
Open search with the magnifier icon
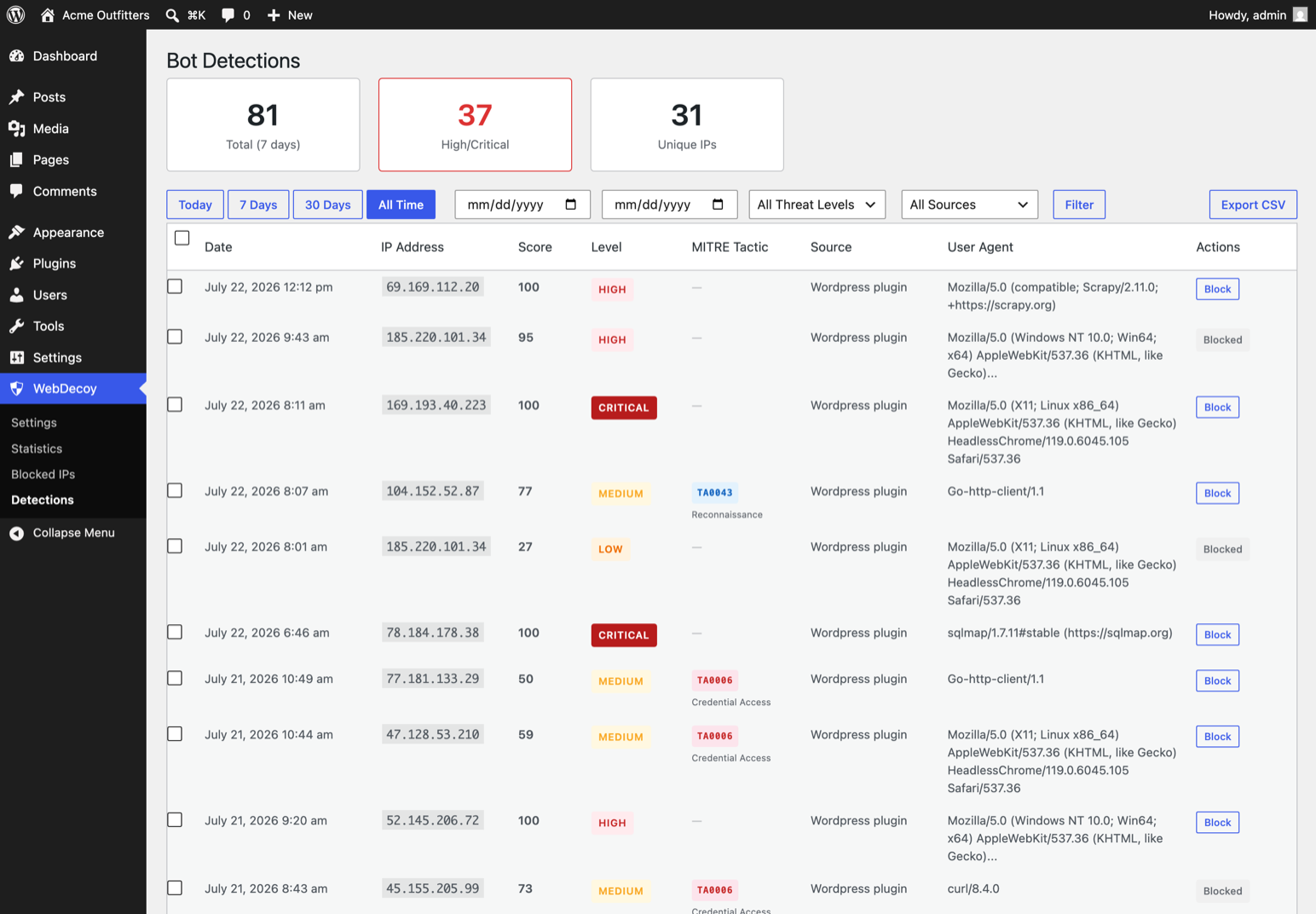(172, 14)
